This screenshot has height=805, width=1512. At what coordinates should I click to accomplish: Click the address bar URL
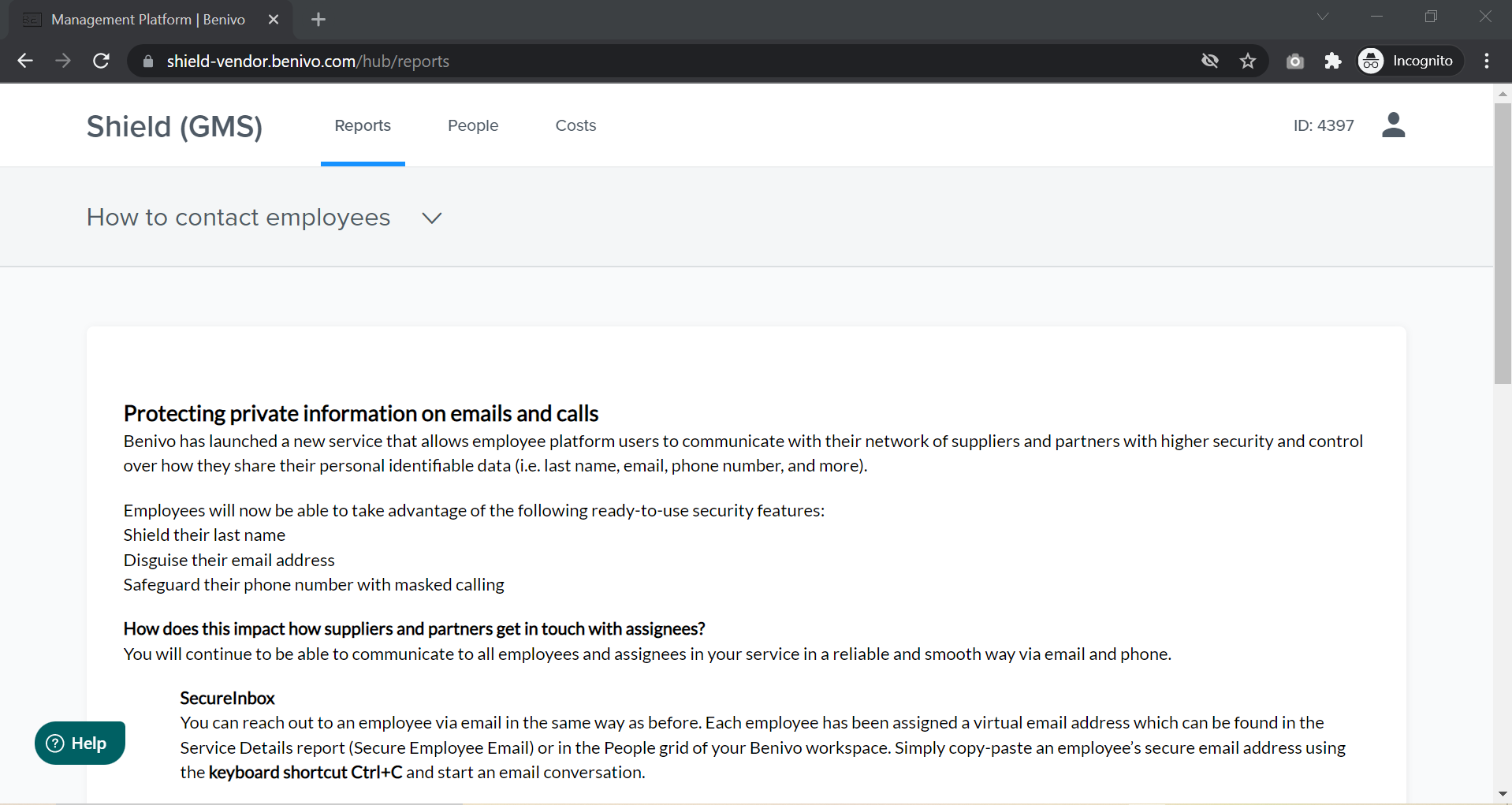click(x=307, y=61)
